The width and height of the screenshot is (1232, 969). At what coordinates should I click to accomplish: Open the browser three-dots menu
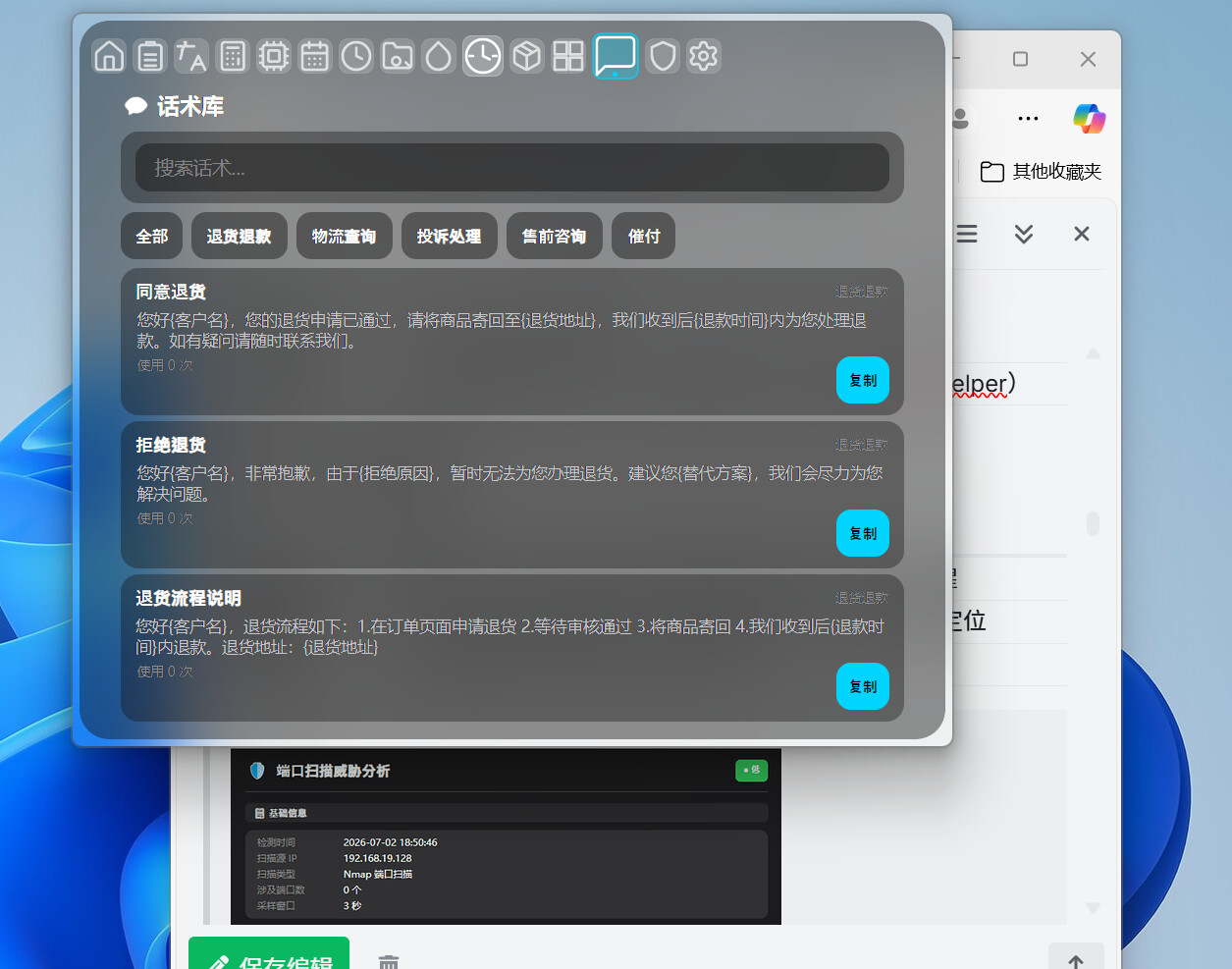pos(1028,118)
